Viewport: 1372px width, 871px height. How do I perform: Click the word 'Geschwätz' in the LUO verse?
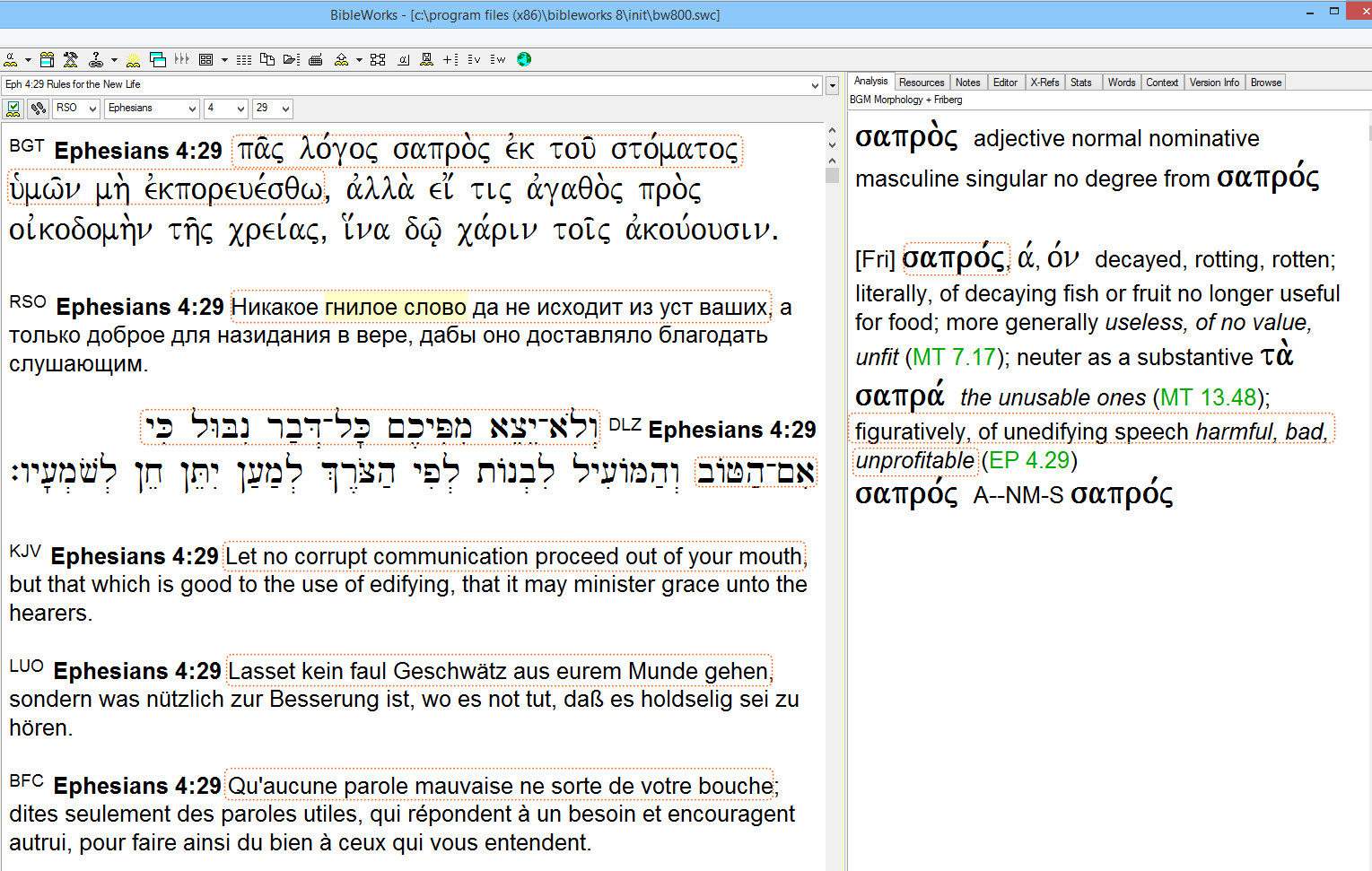[x=450, y=672]
